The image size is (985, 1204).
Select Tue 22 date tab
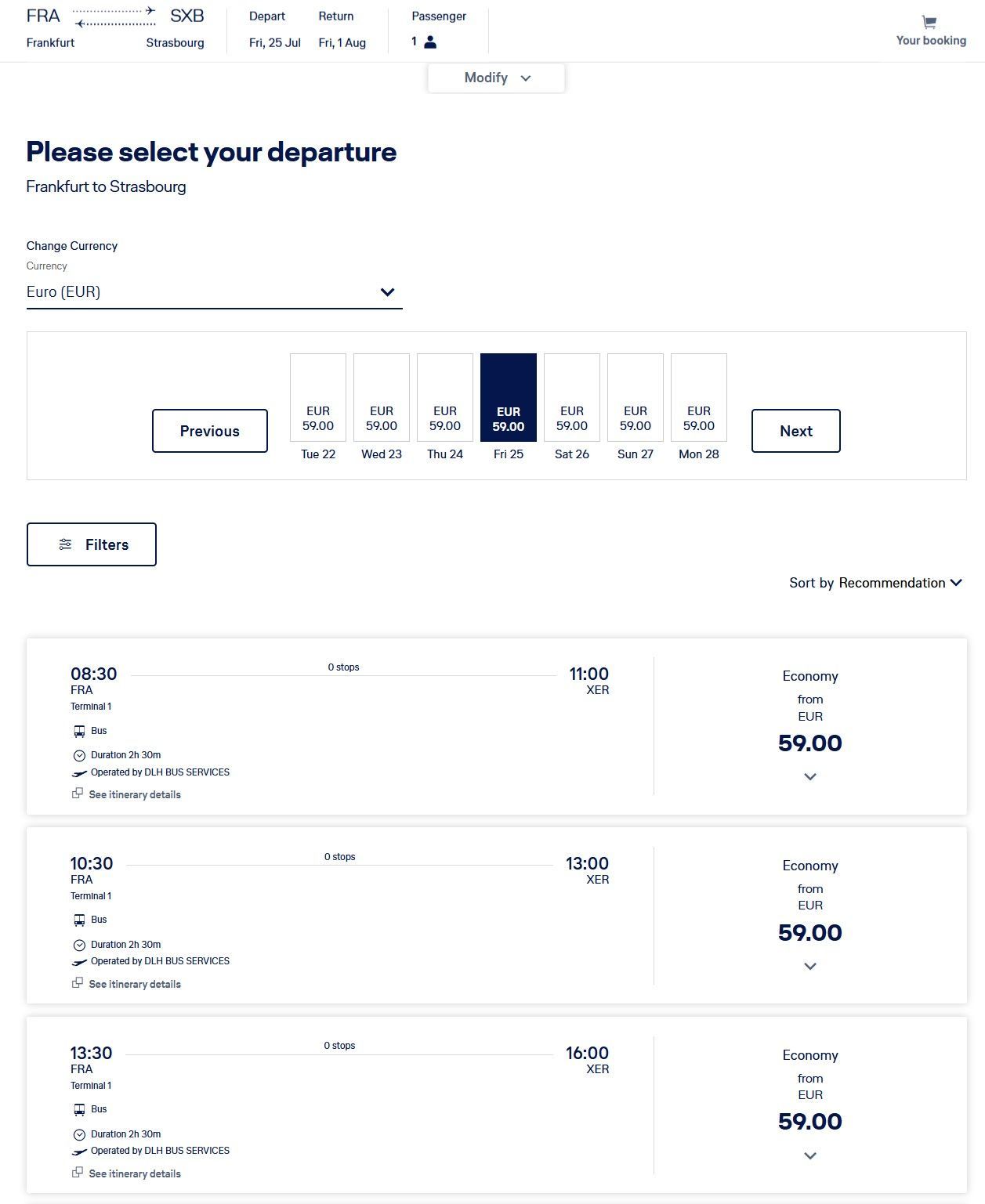click(x=318, y=407)
